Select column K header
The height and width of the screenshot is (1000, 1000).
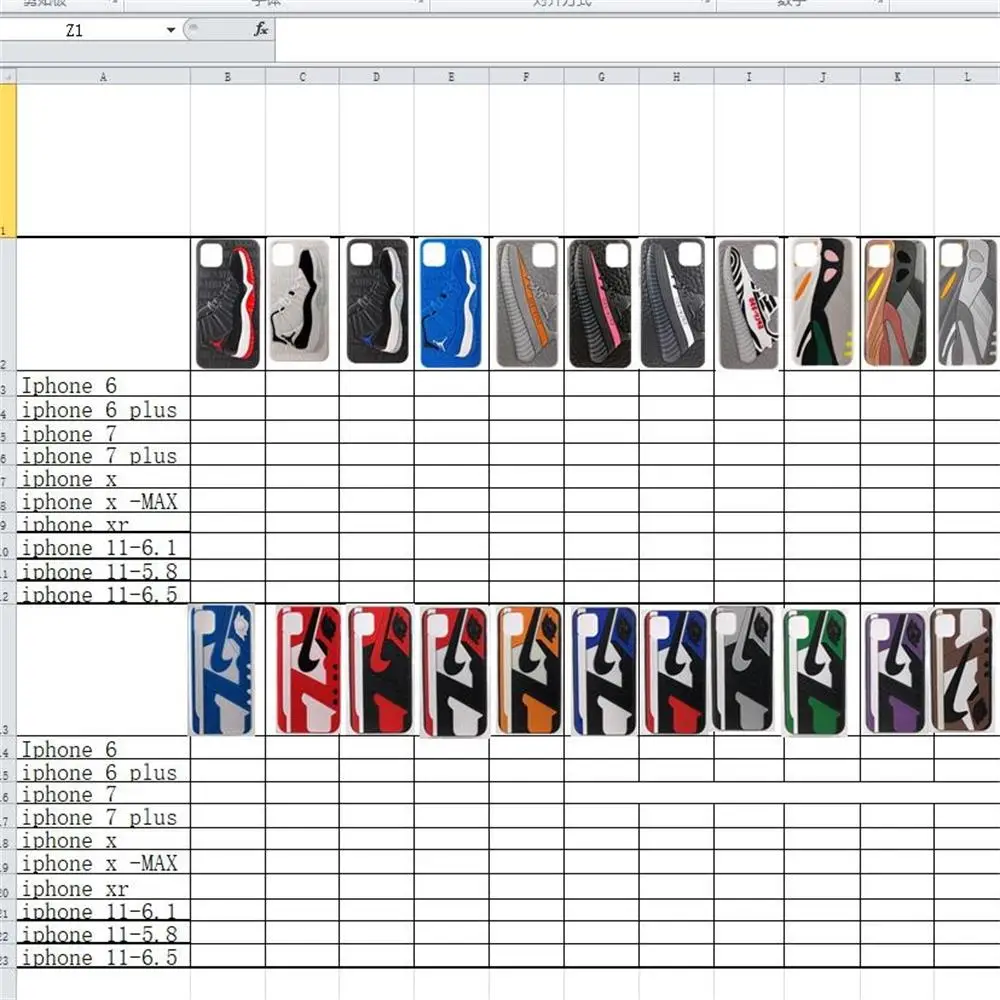point(897,76)
